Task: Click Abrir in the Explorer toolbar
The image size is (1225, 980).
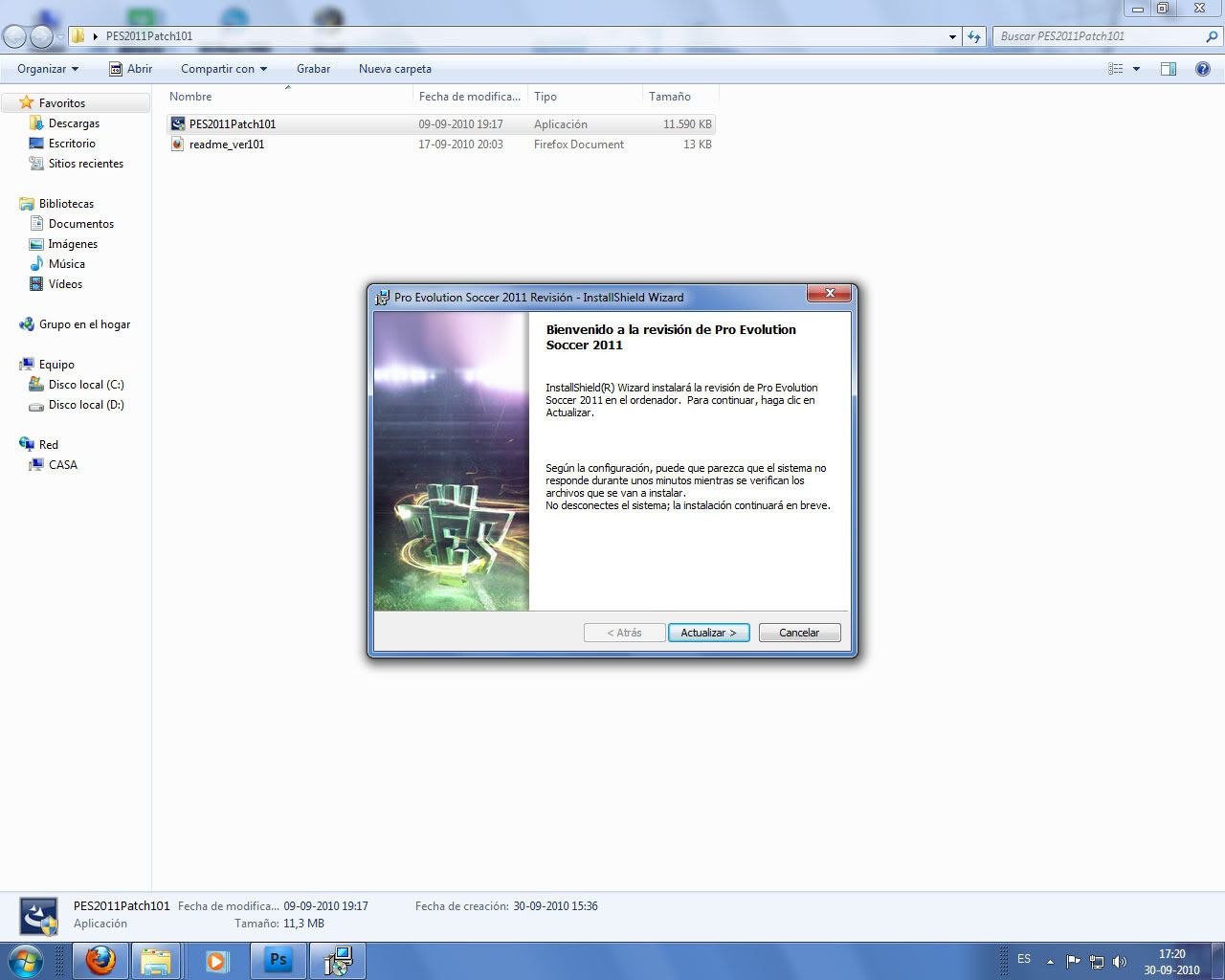Action: pos(130,69)
